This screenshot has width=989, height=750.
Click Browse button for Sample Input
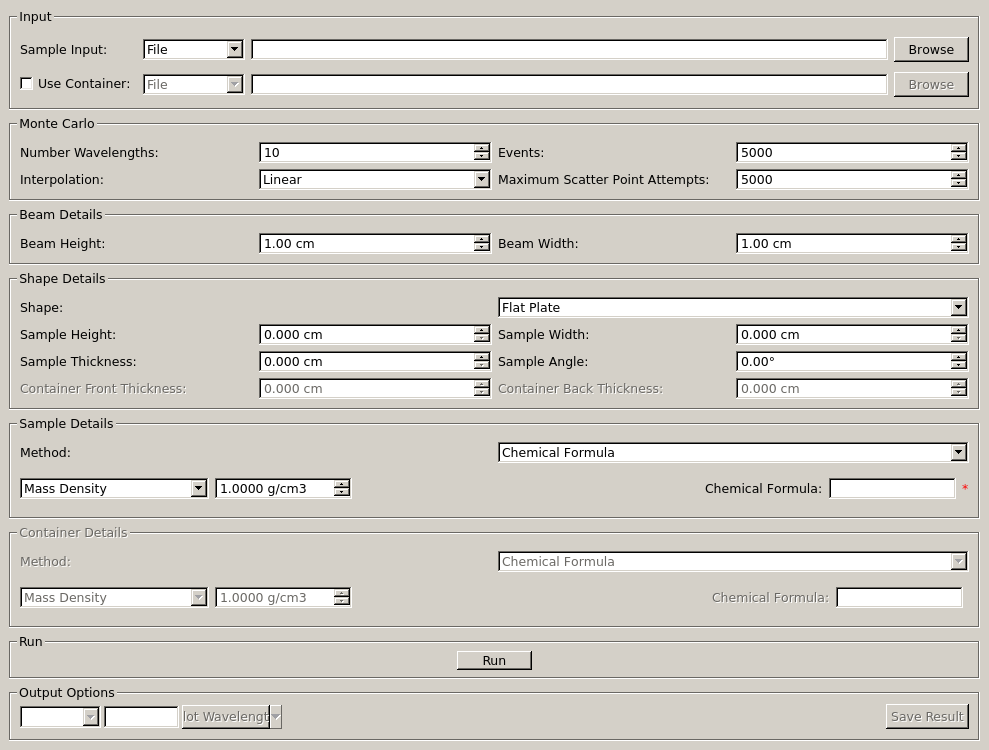point(930,49)
